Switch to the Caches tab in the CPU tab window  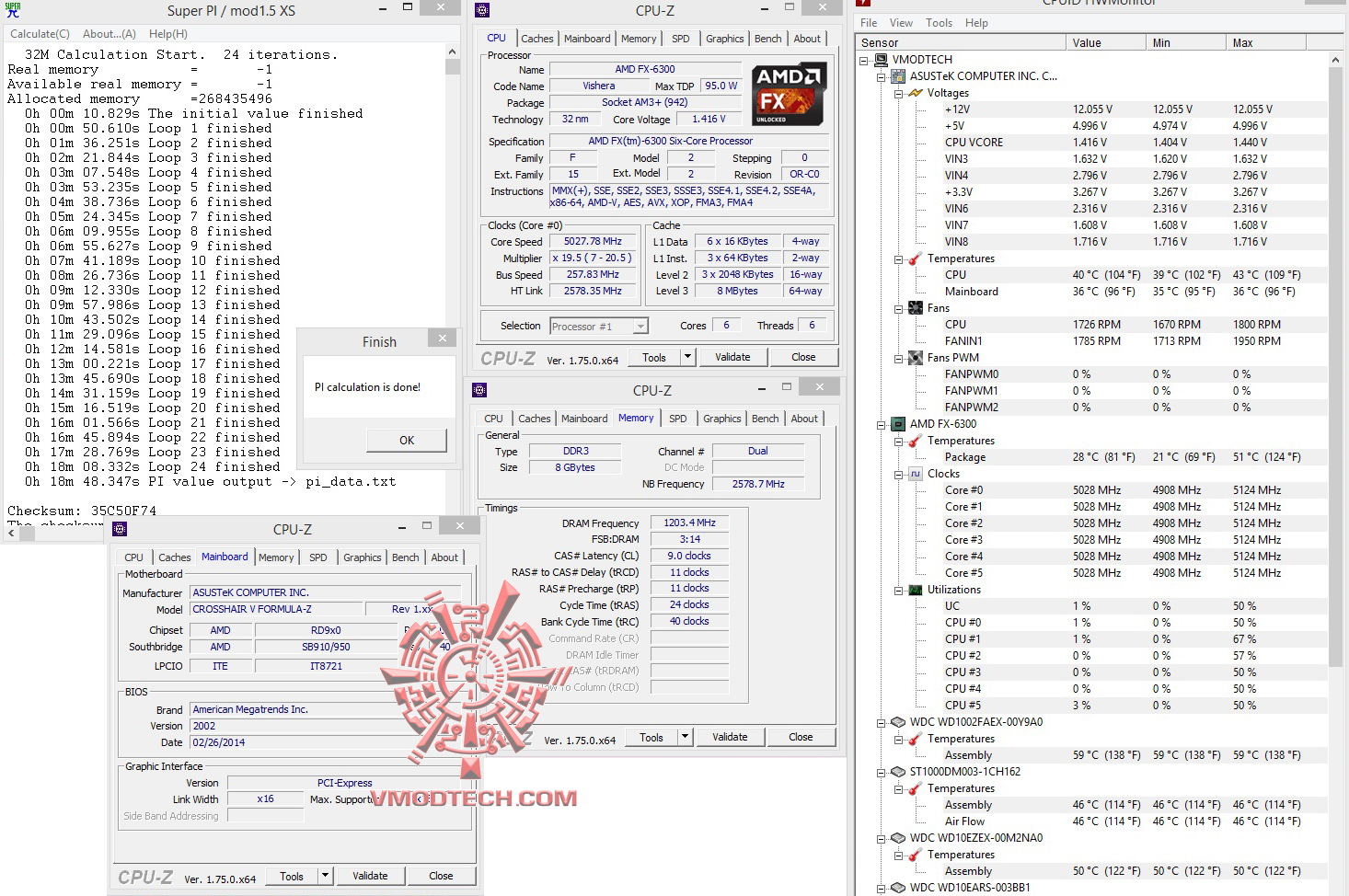tap(537, 39)
